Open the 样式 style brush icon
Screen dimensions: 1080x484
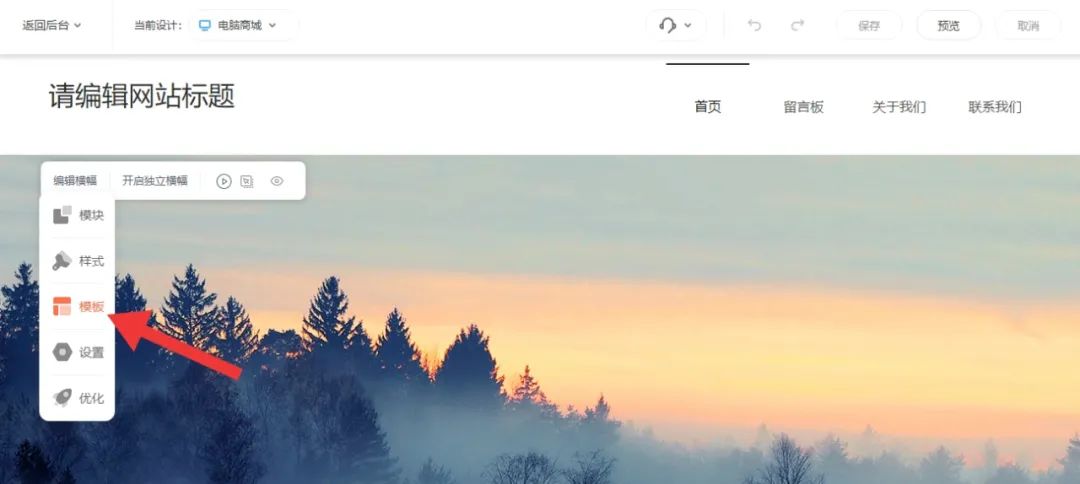(x=62, y=261)
